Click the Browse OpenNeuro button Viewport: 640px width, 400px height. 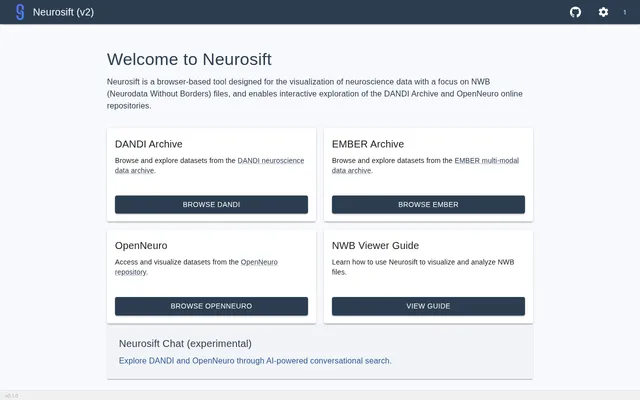(x=211, y=306)
